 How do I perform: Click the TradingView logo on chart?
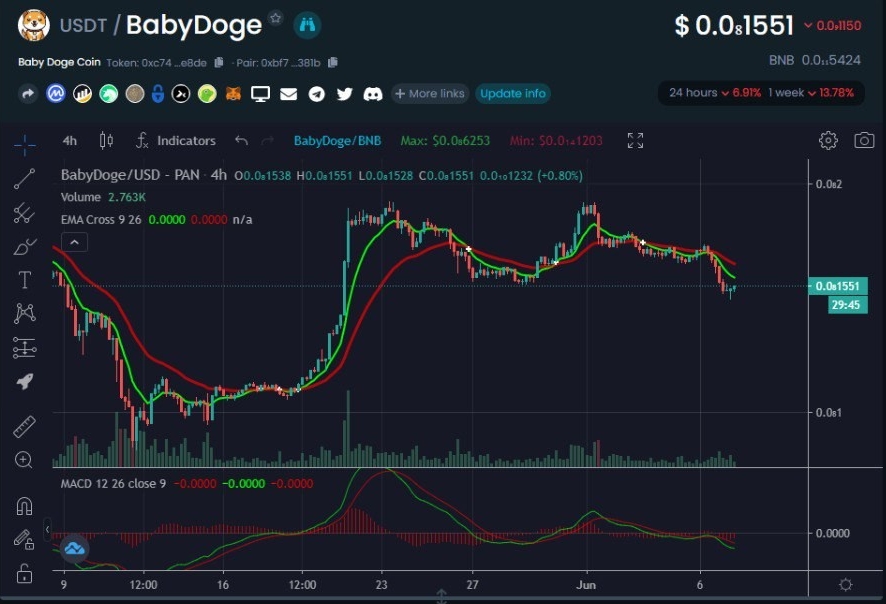[x=74, y=549]
